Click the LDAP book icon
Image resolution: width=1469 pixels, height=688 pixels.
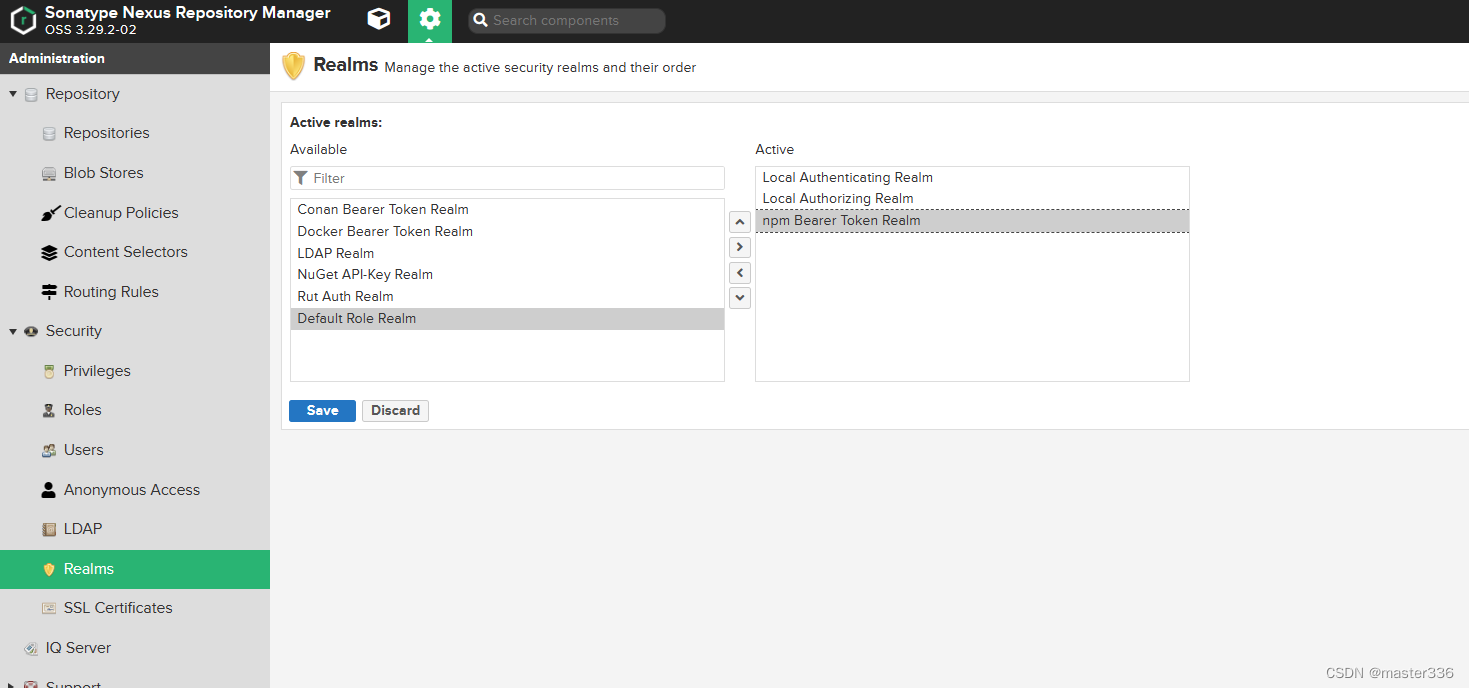click(x=49, y=529)
